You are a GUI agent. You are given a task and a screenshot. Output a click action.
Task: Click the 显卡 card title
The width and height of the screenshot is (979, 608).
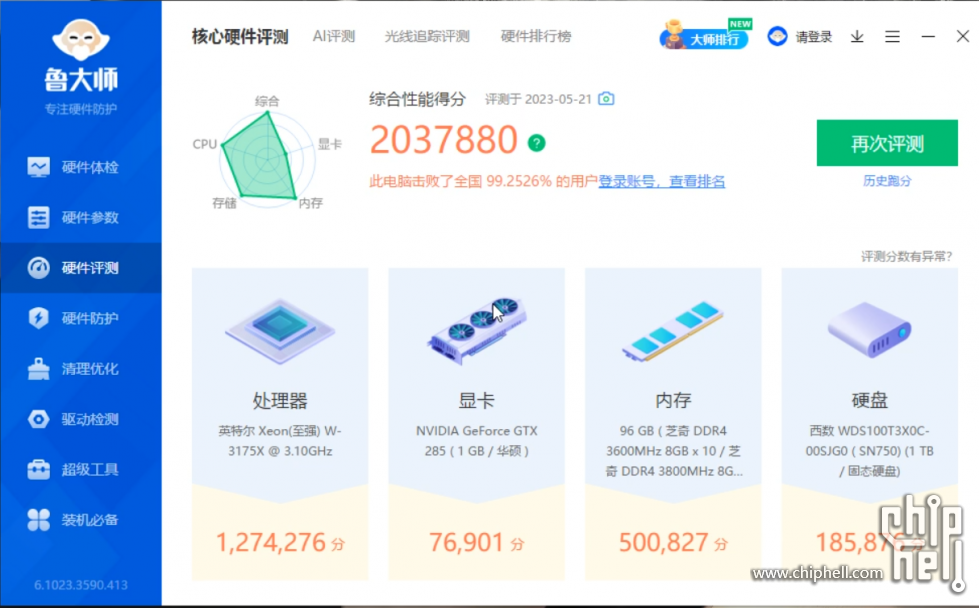tap(476, 400)
